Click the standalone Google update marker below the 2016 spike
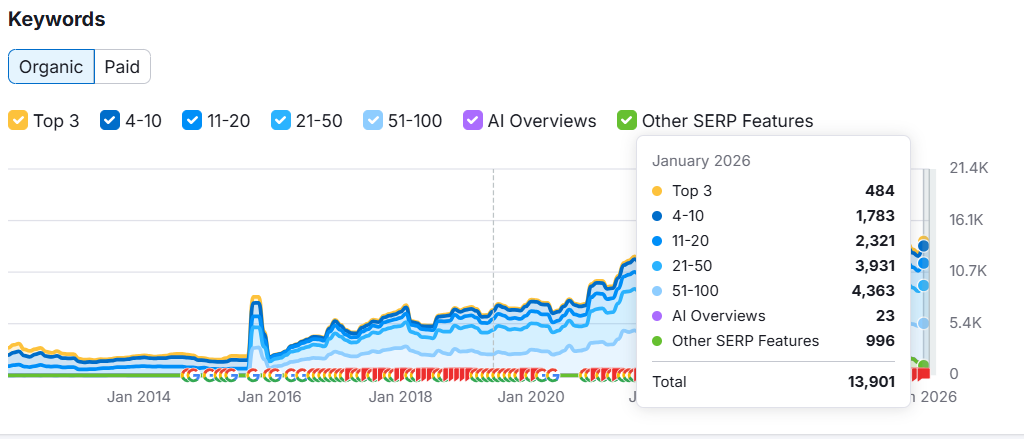 pos(253,375)
